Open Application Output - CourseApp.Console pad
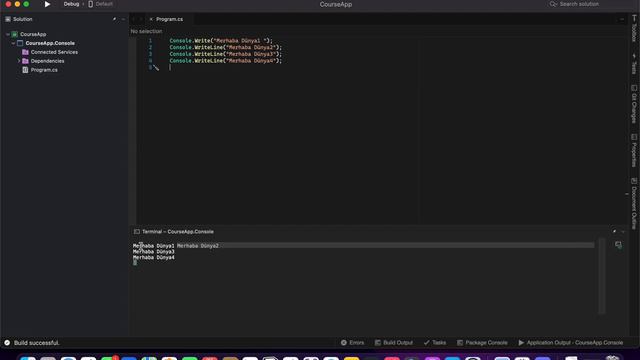 (x=571, y=343)
